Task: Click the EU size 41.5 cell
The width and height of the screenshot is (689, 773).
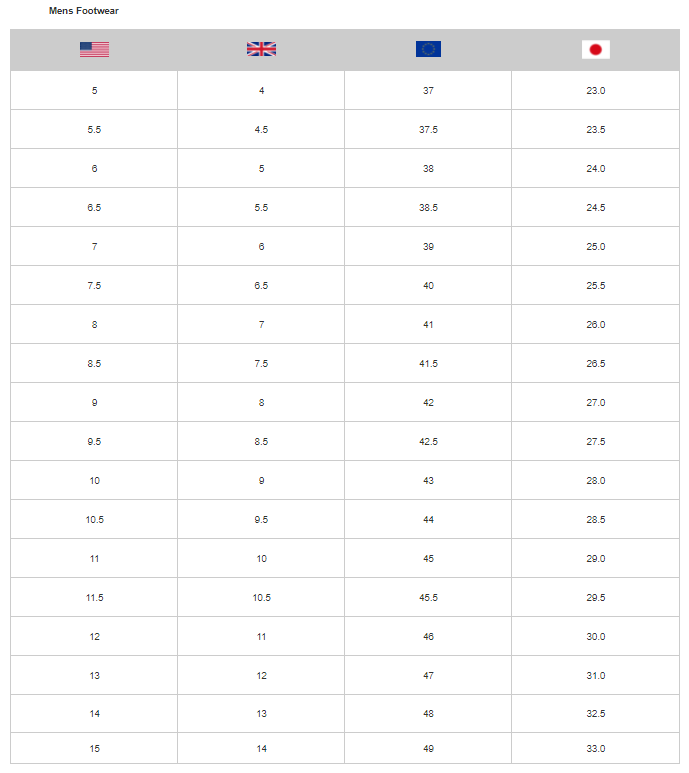Action: point(428,364)
